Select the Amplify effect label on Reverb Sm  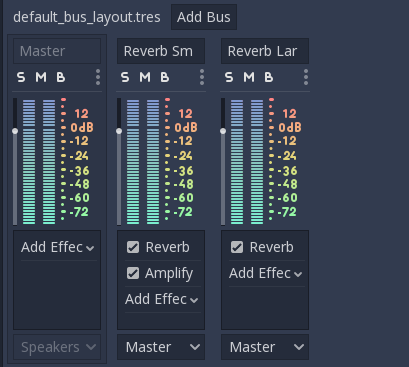(169, 274)
